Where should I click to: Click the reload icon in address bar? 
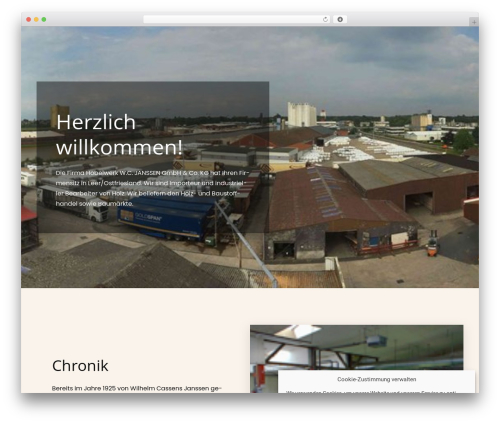pos(325,20)
